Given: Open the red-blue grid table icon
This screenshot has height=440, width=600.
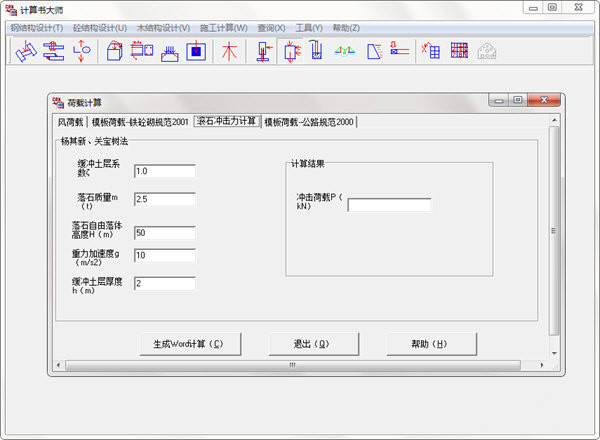Looking at the screenshot, I should coord(459,51).
